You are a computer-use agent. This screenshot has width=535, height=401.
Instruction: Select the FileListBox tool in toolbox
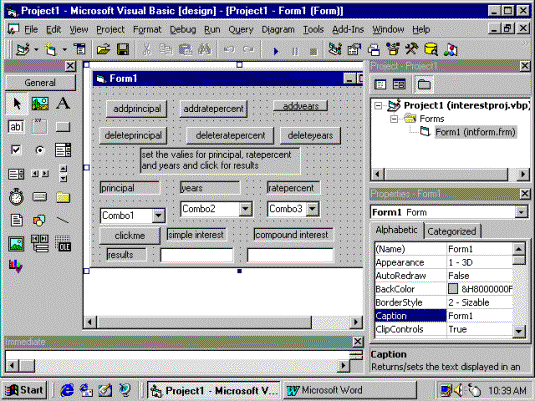pos(16,220)
